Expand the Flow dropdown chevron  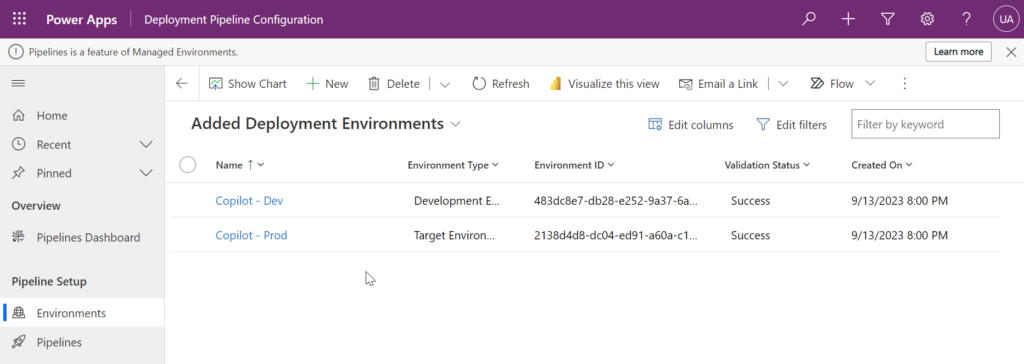click(870, 84)
